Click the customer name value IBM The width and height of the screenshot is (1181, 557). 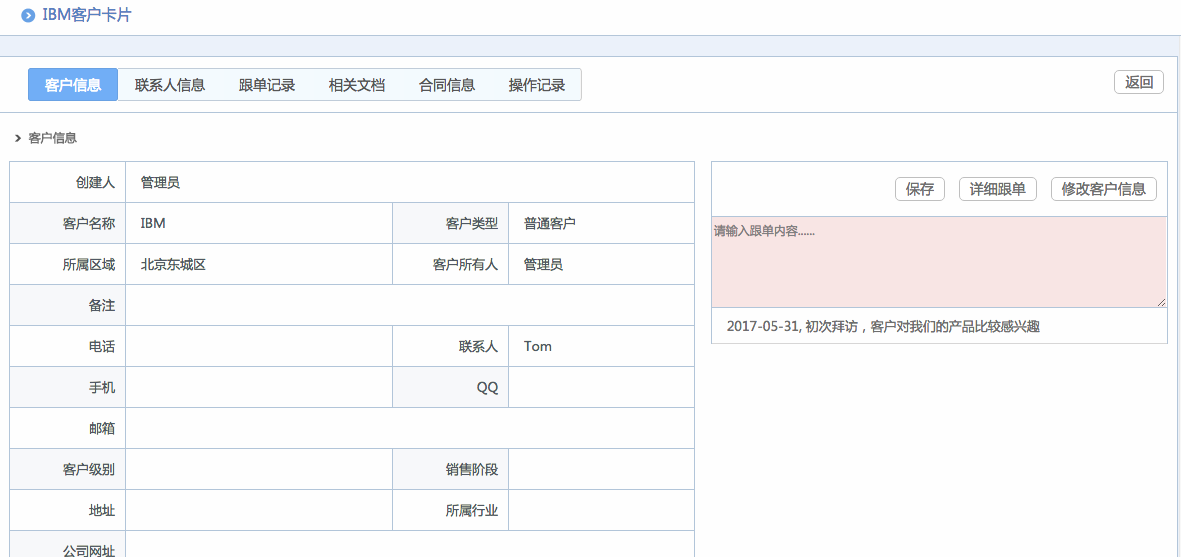click(153, 223)
